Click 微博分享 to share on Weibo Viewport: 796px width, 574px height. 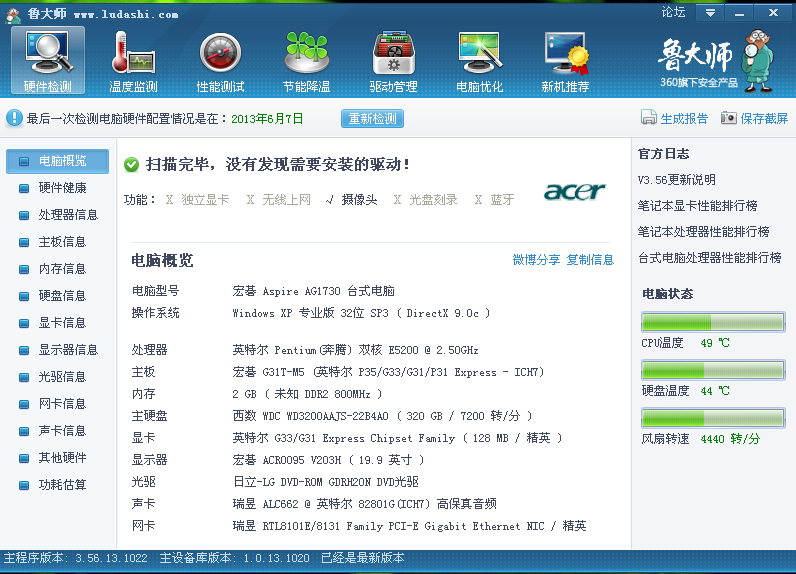(536, 260)
